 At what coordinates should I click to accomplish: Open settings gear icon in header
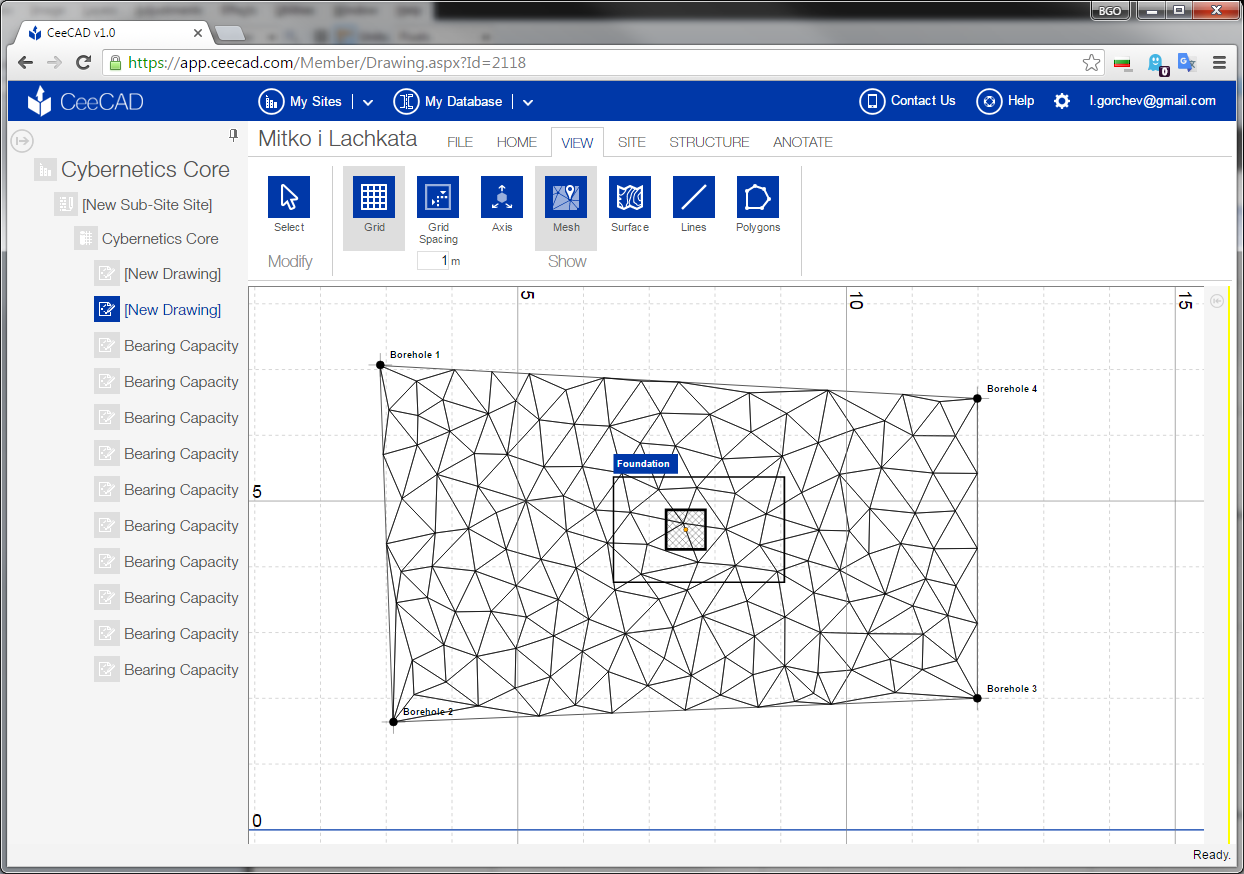tap(1062, 101)
